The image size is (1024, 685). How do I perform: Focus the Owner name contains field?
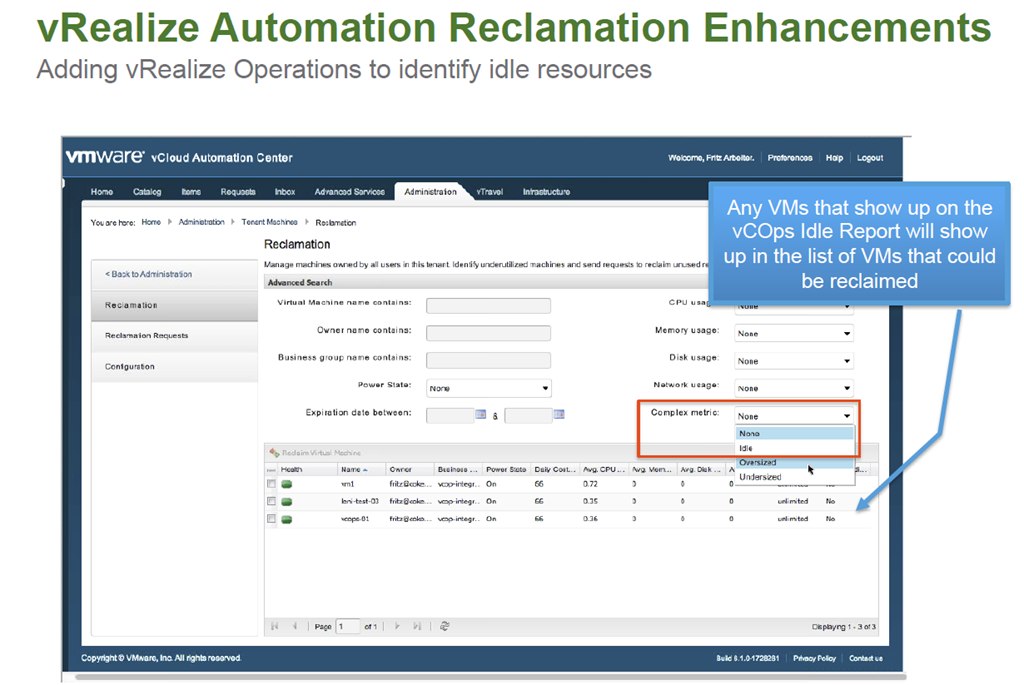click(x=488, y=333)
